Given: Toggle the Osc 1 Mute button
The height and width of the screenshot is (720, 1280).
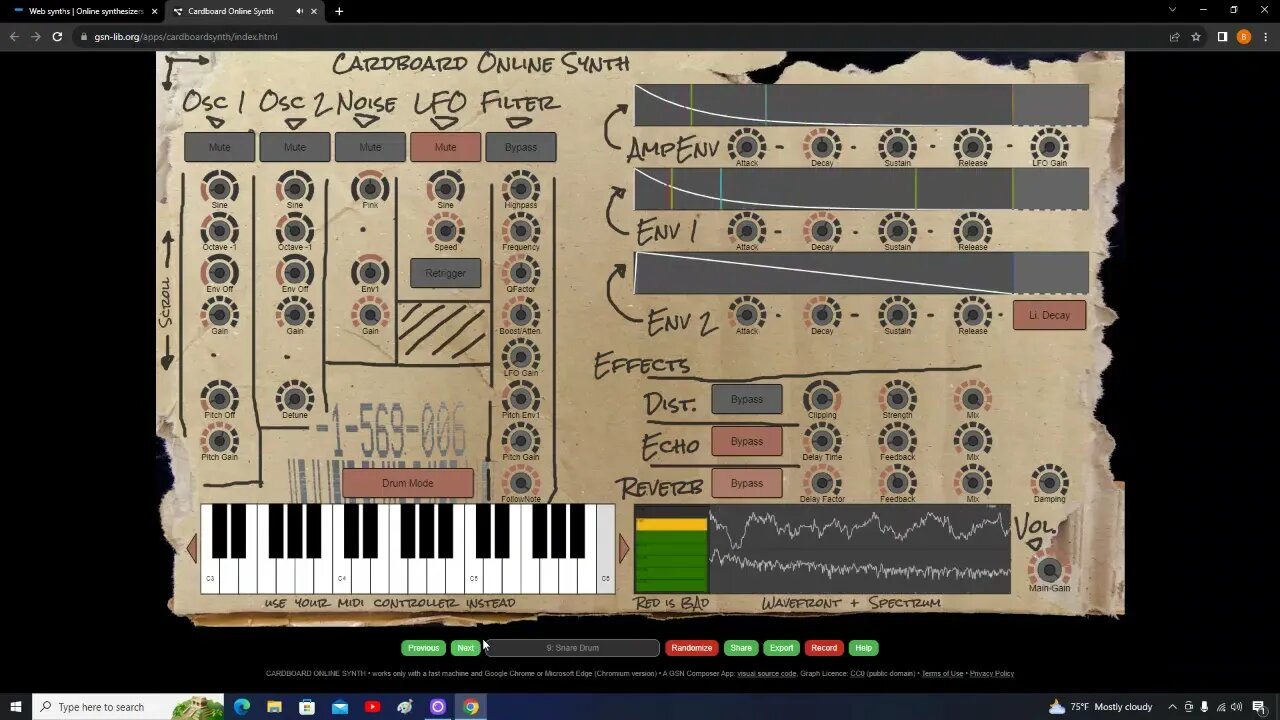Looking at the screenshot, I should click(x=219, y=147).
